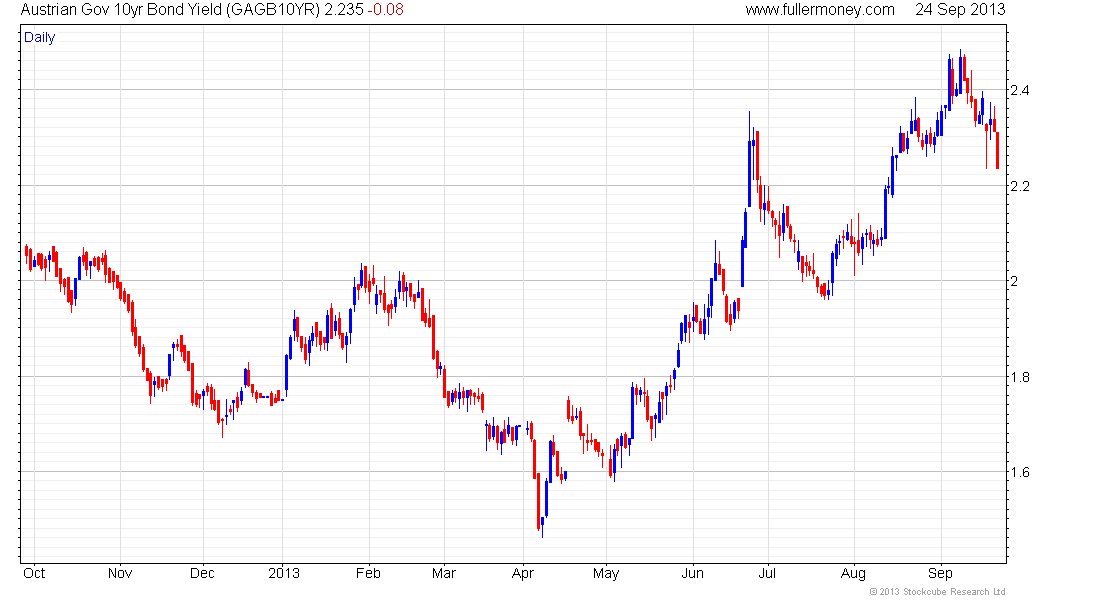Viewport: 1100px width, 600px height.
Task: Click the Feb x-axis label
Action: click(368, 573)
